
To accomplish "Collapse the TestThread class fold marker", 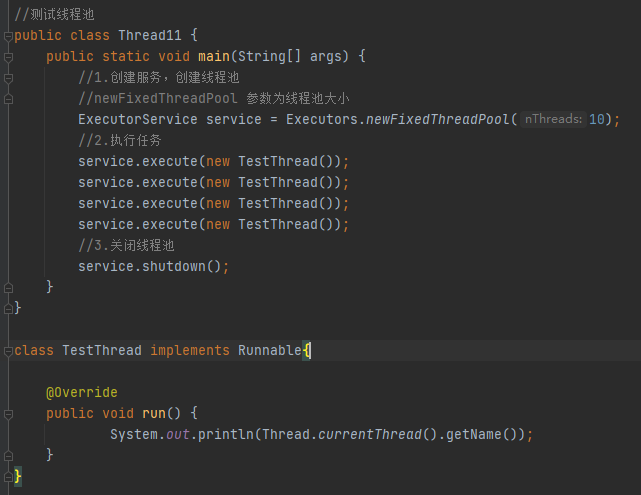I will (x=8, y=350).
